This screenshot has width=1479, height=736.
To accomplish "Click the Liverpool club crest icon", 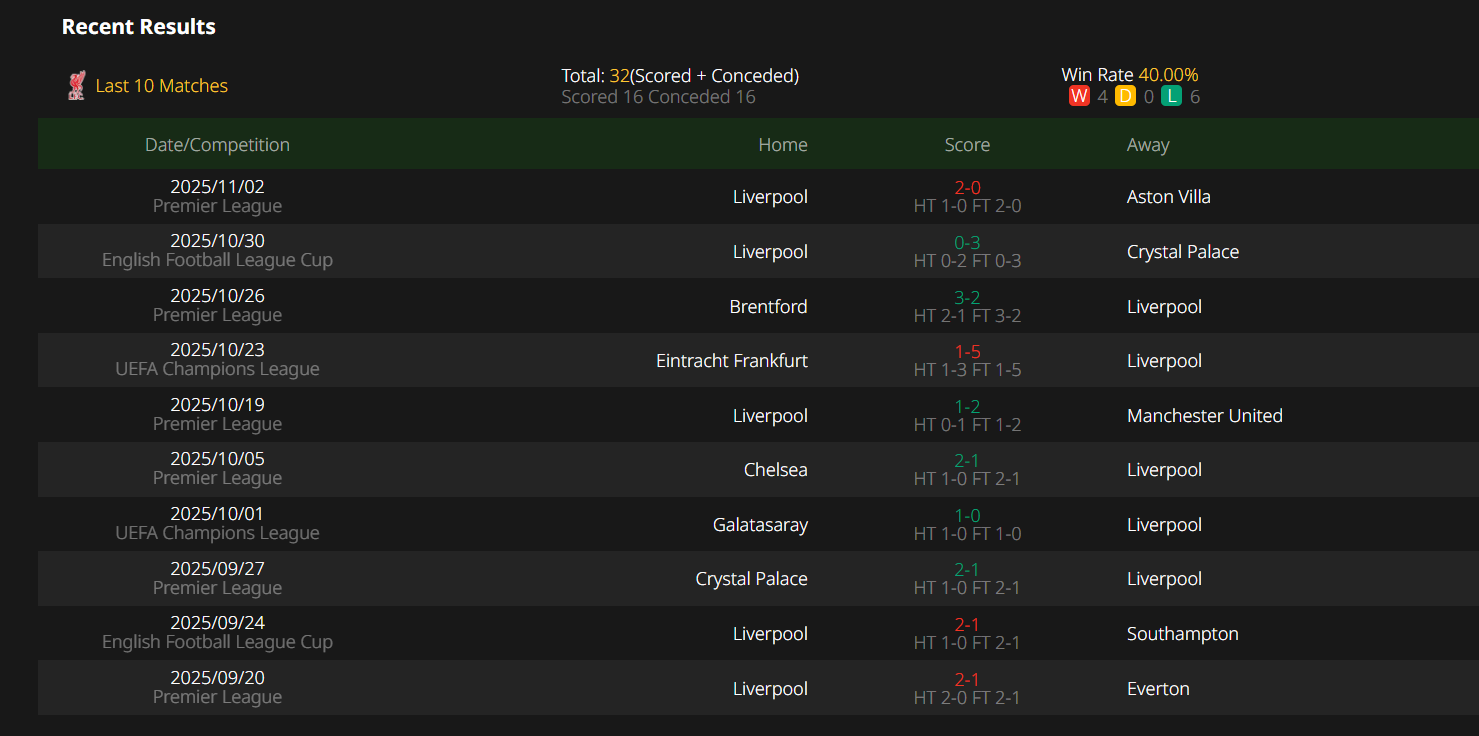I will pyautogui.click(x=76, y=86).
